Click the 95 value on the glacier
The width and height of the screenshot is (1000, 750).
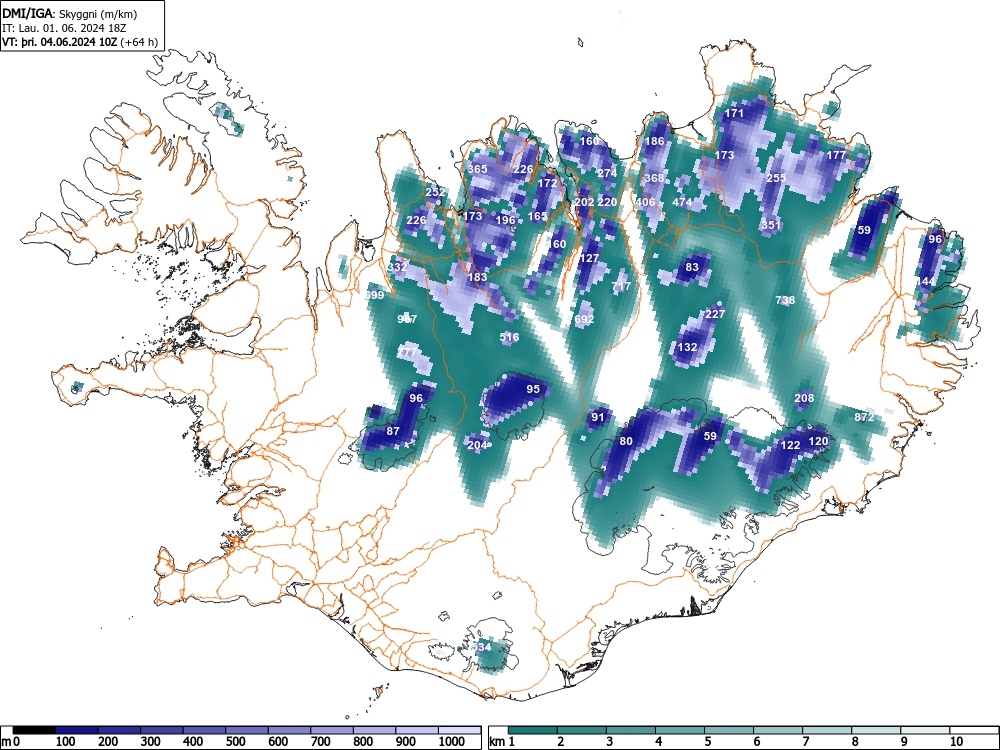click(533, 389)
